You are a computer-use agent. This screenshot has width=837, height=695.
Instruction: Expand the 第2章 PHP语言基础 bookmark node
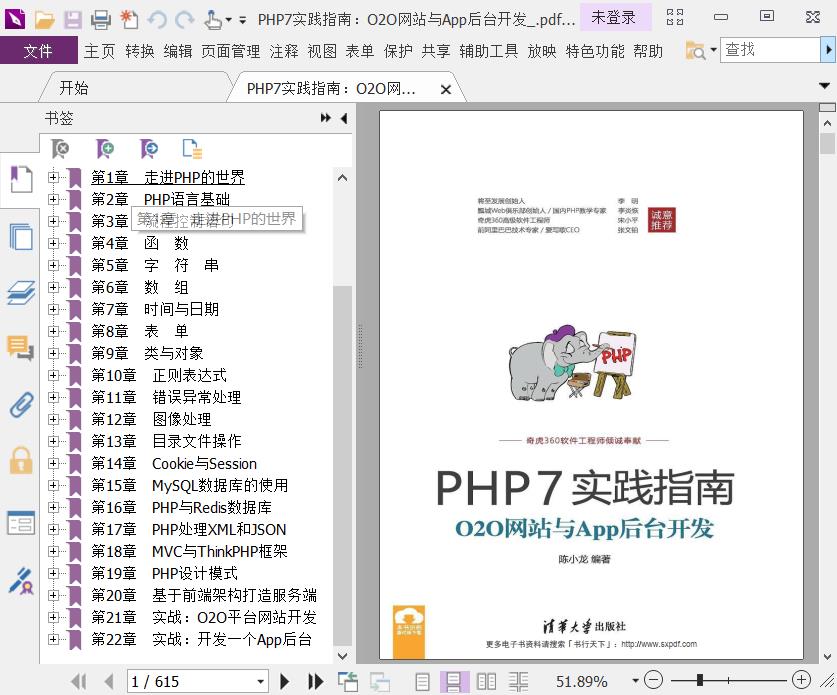pos(53,199)
